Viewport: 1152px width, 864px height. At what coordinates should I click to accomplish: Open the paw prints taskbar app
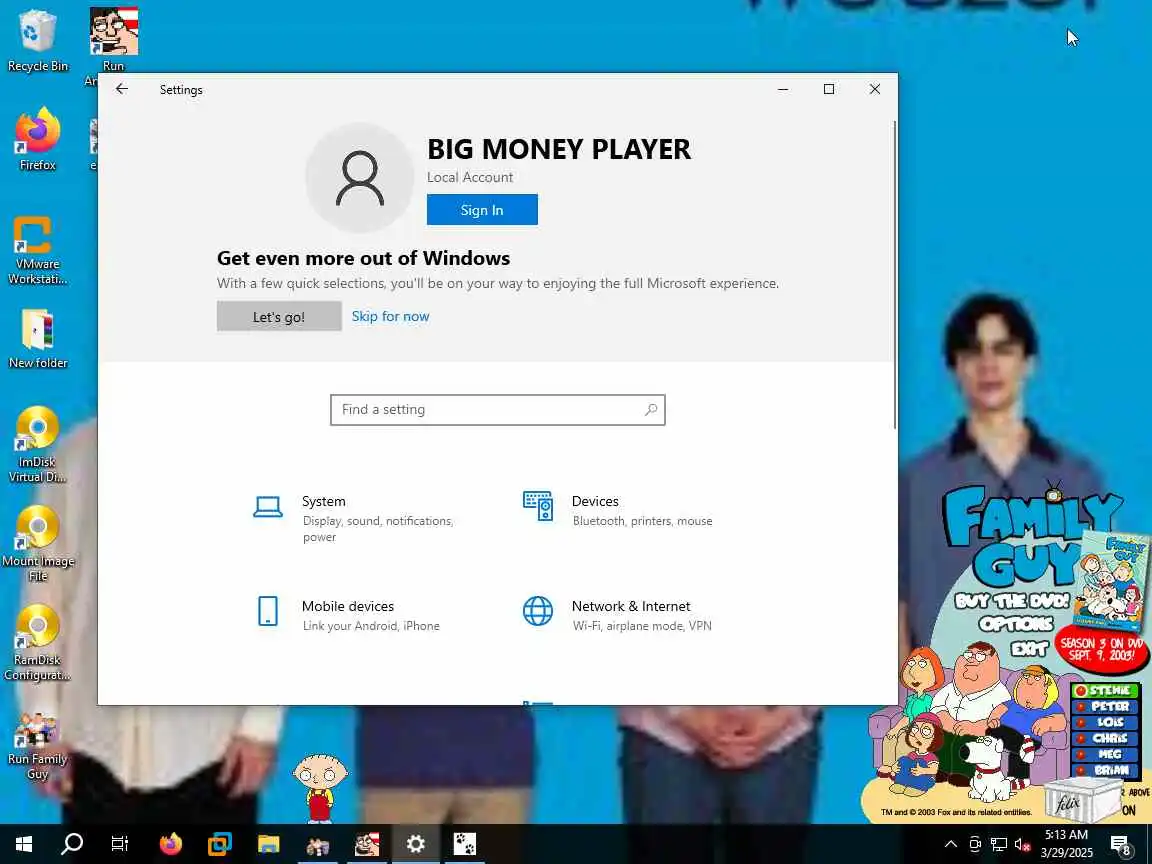[x=464, y=844]
